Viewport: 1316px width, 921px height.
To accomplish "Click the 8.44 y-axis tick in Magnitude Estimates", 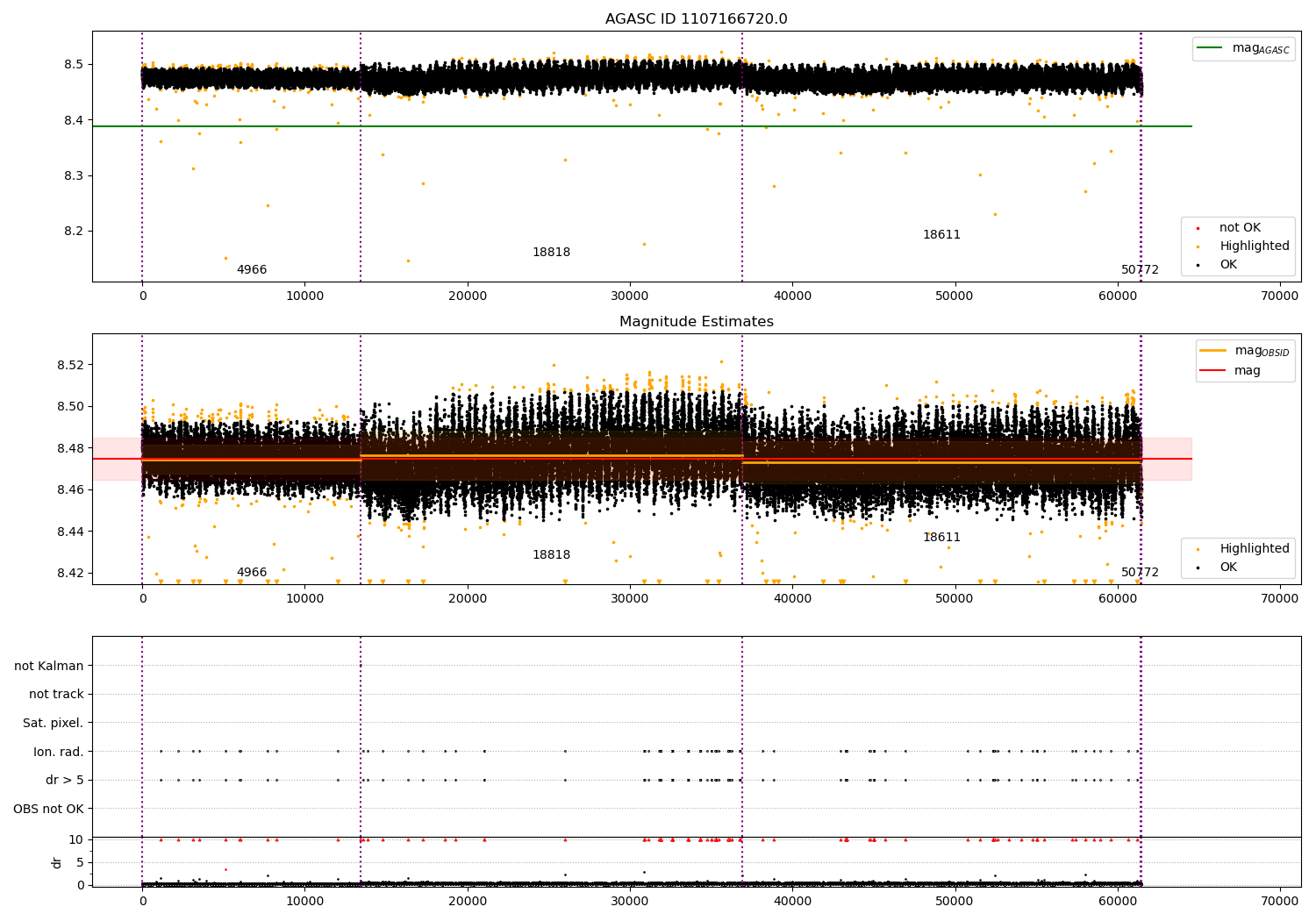I will [70, 532].
